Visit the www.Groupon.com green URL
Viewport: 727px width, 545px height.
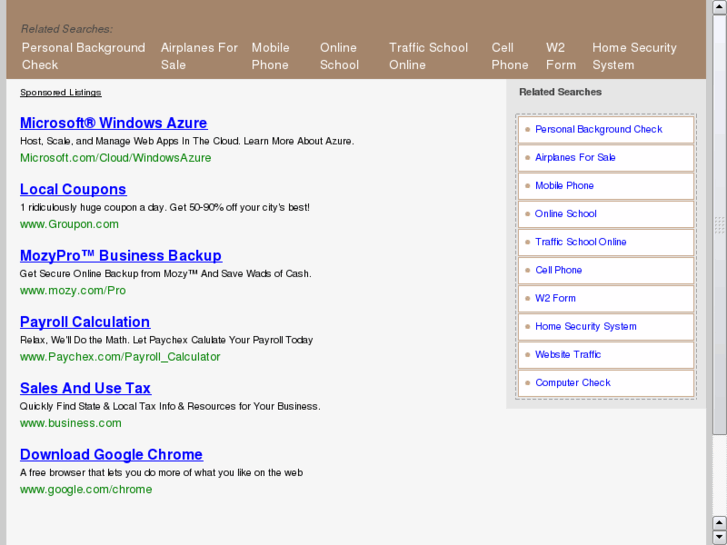click(x=69, y=224)
